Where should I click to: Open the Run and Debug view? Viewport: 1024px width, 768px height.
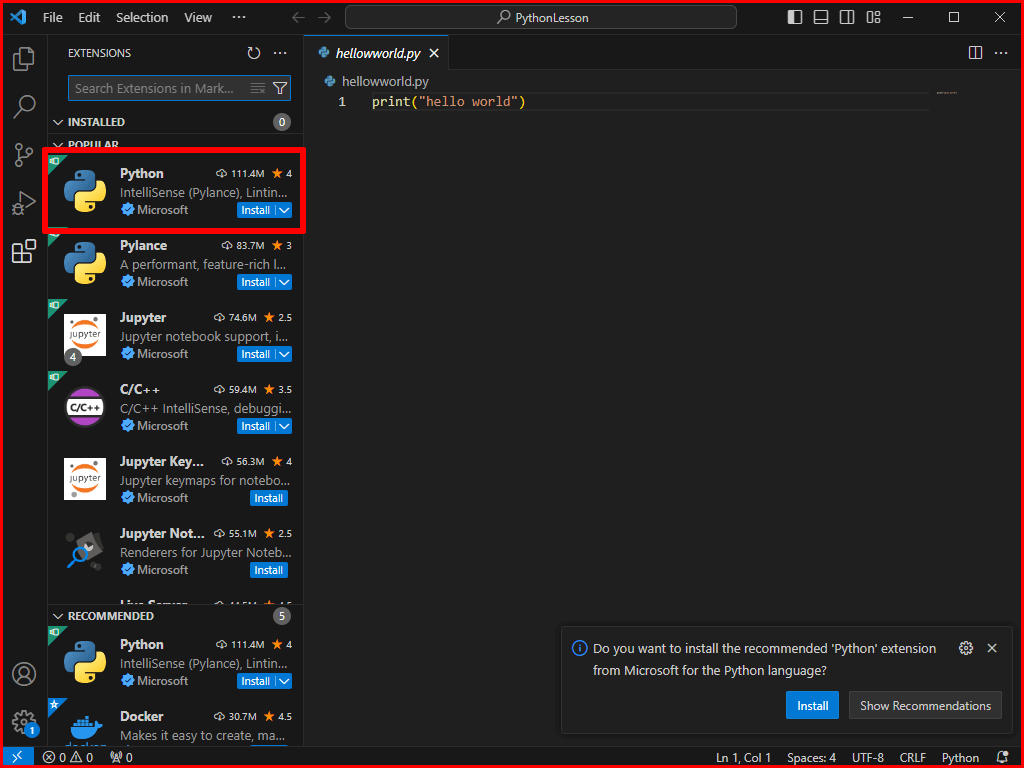(x=24, y=203)
